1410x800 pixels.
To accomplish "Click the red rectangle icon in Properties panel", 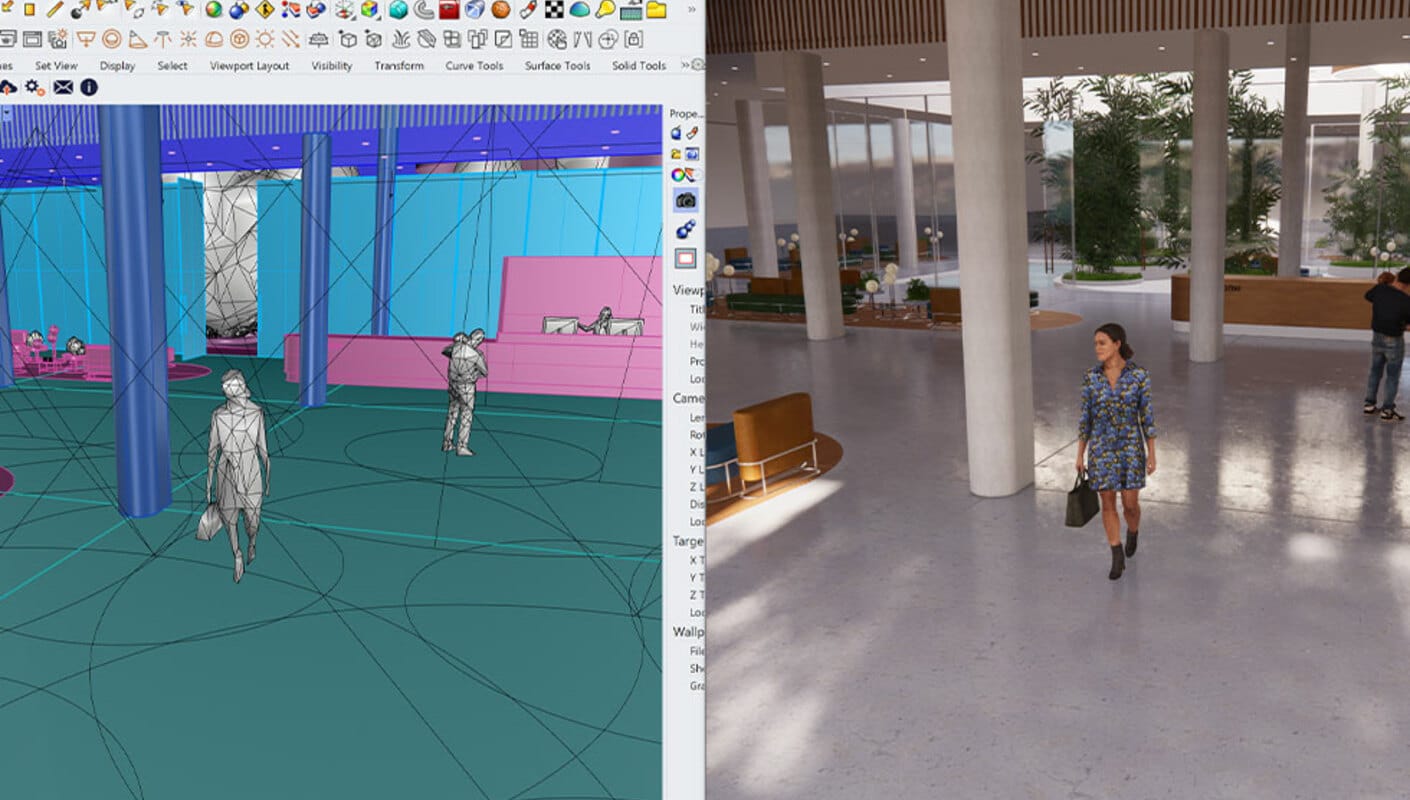I will (x=685, y=258).
